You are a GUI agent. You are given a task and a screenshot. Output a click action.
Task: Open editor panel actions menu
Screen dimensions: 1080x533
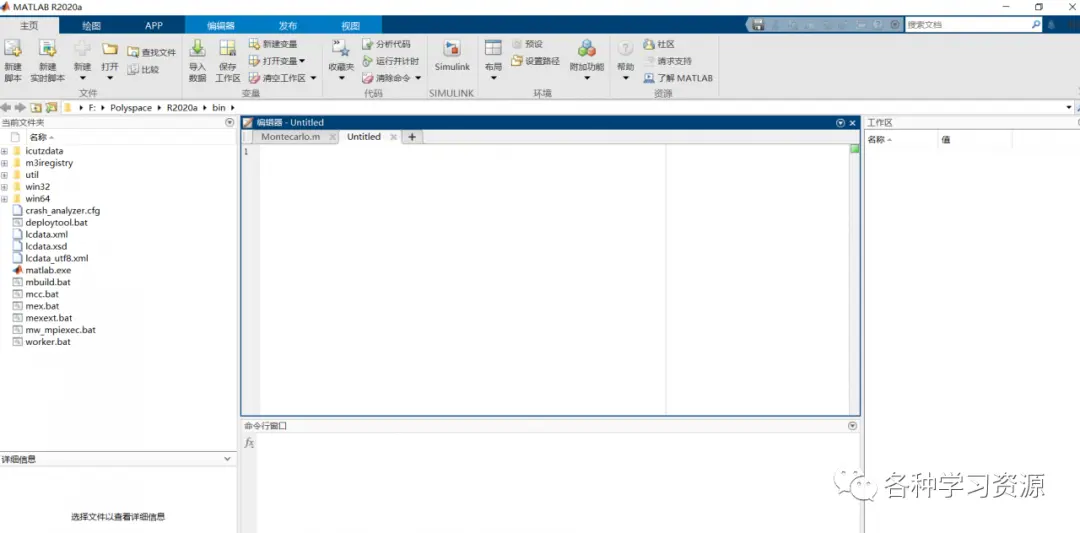click(840, 123)
